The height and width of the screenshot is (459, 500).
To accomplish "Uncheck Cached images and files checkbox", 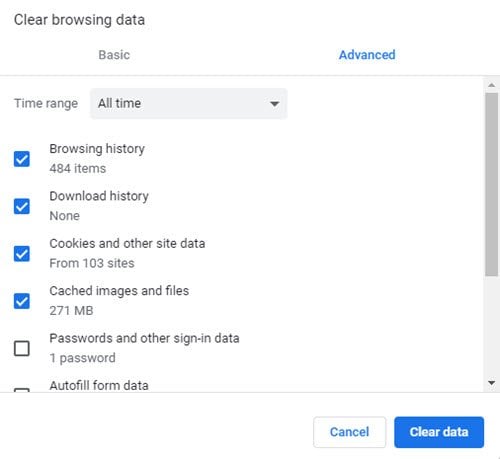I will tap(22, 301).
